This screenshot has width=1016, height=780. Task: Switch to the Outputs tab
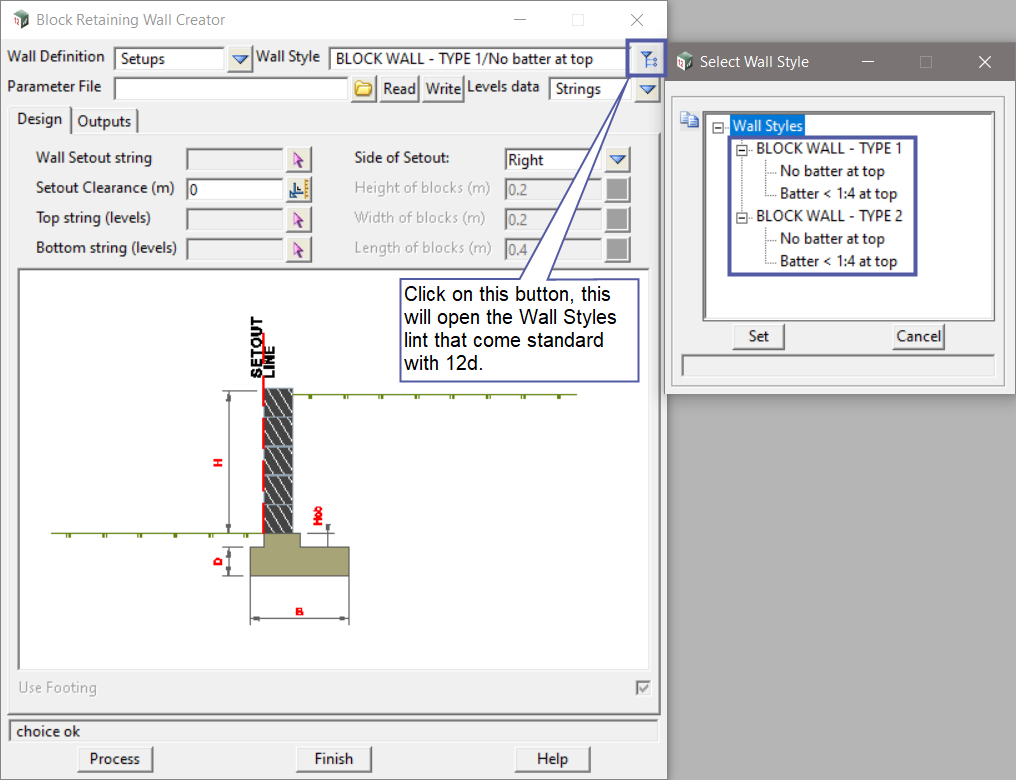[104, 121]
